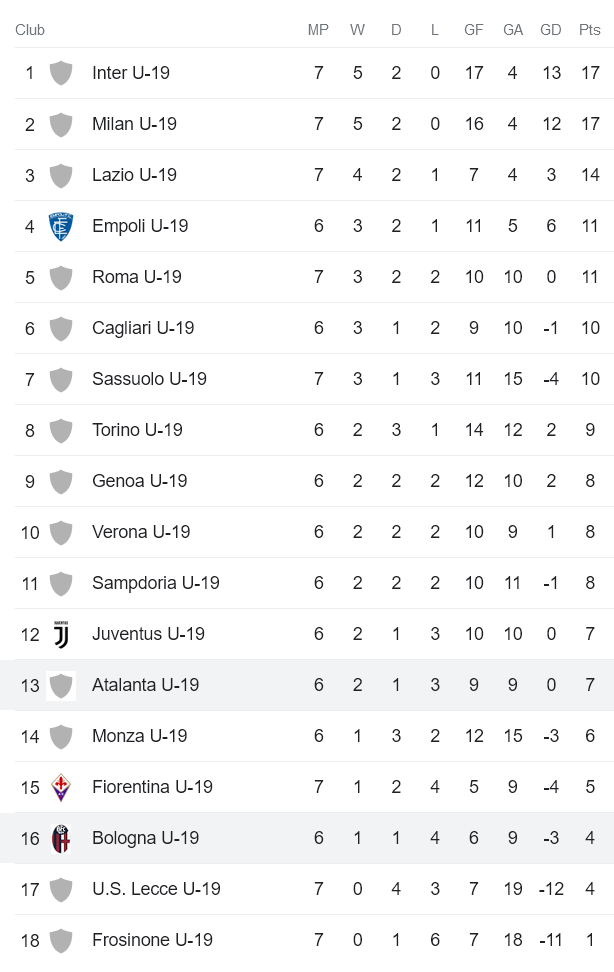Open Sassuolo U-19 team page

(x=149, y=379)
